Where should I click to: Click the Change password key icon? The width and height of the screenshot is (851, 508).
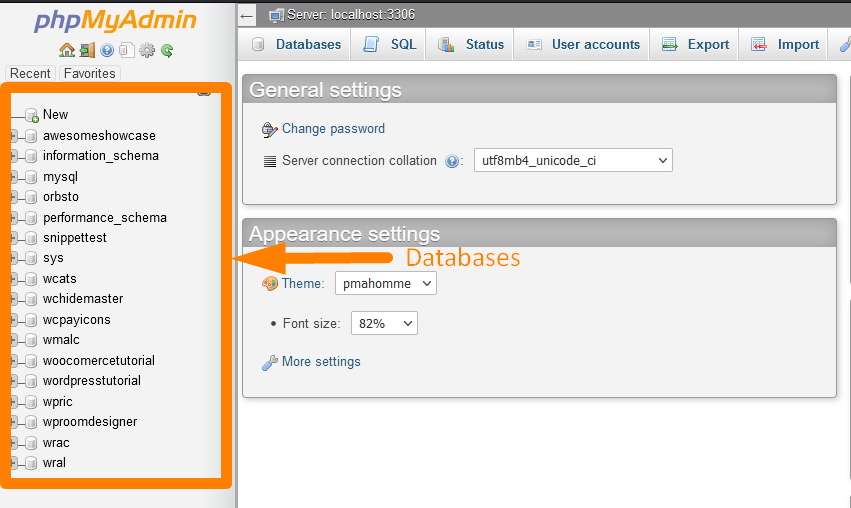[x=269, y=129]
